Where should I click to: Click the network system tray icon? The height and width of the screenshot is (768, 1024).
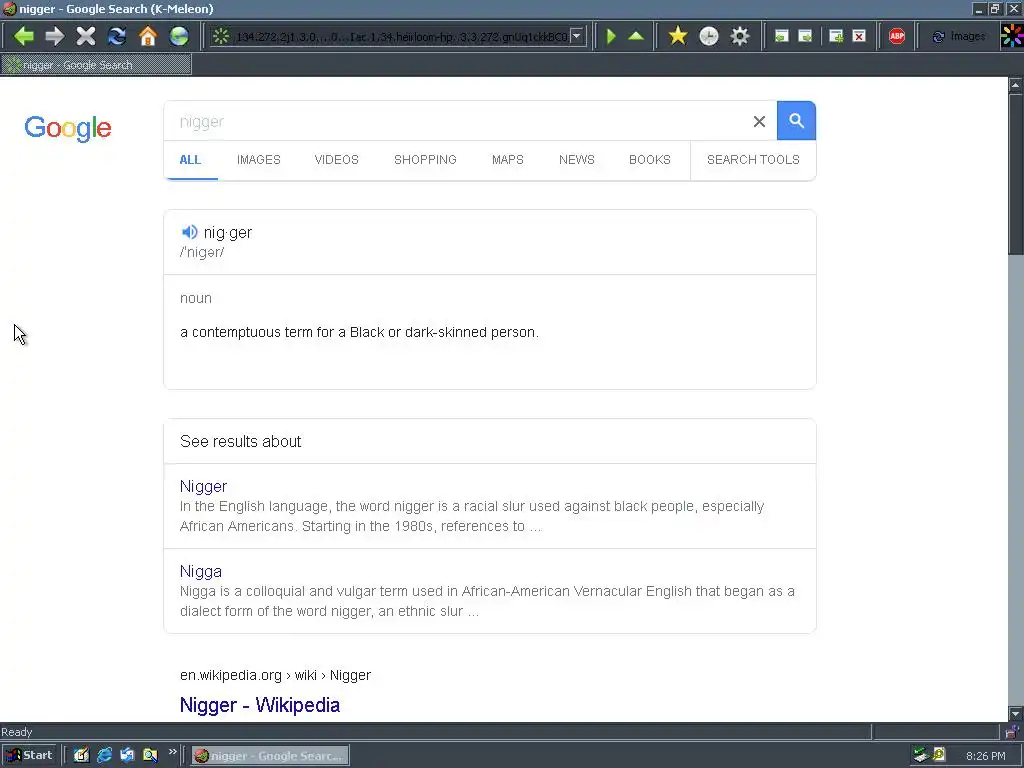click(921, 755)
